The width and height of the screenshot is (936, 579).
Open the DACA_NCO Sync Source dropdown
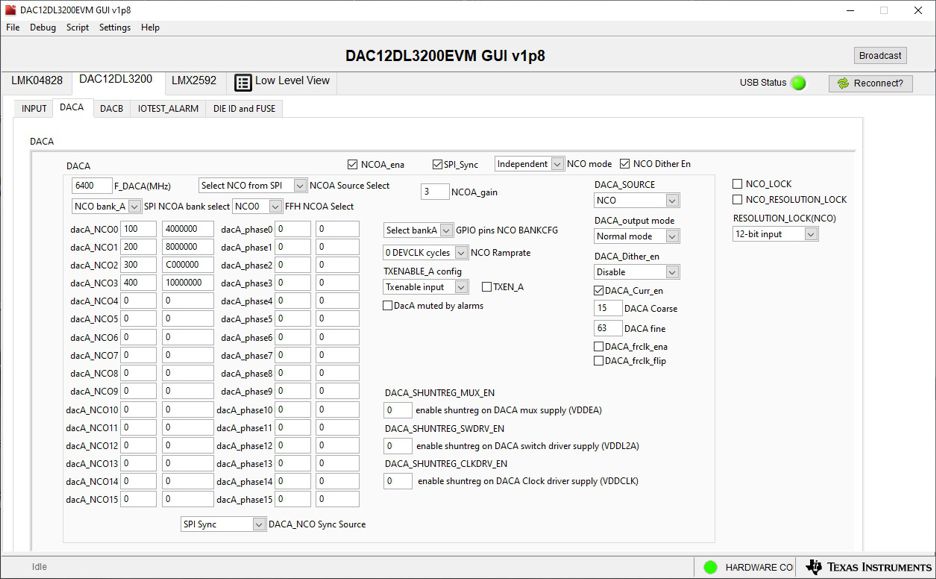click(x=220, y=524)
